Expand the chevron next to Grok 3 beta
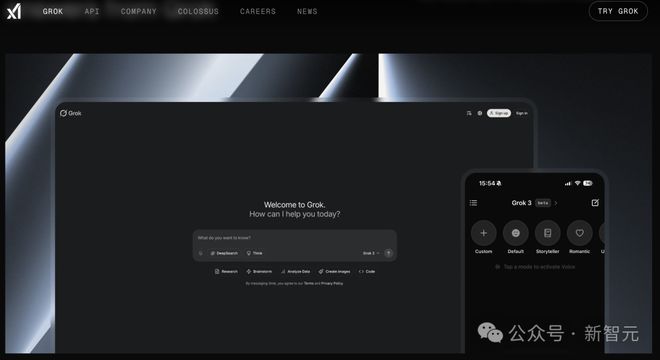The width and height of the screenshot is (660, 360). (x=556, y=203)
